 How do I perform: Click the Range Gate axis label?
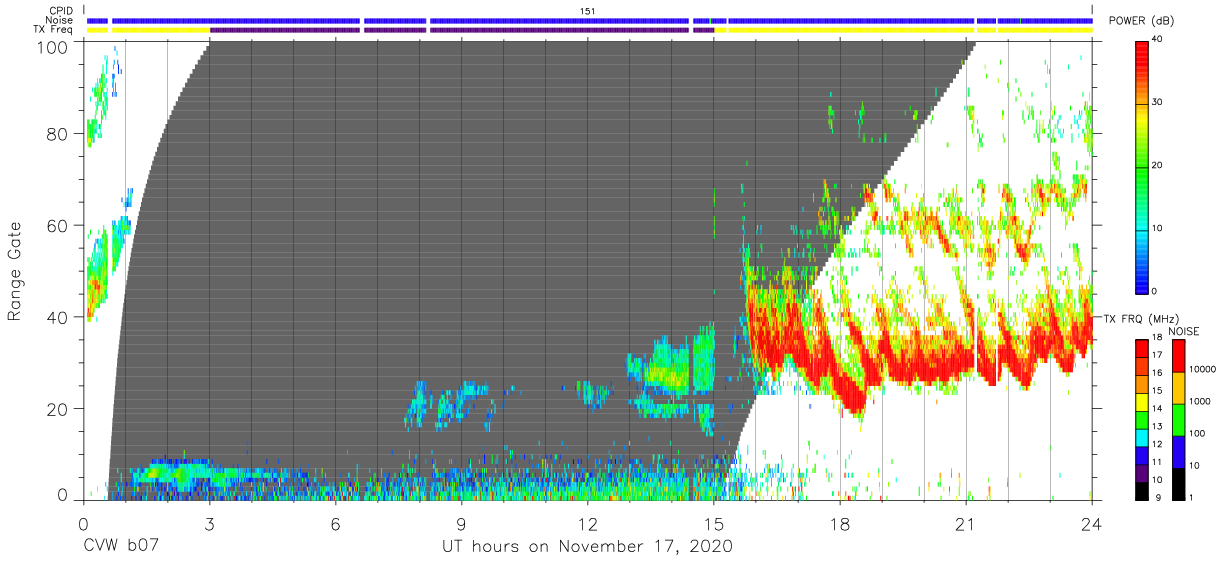click(x=15, y=270)
